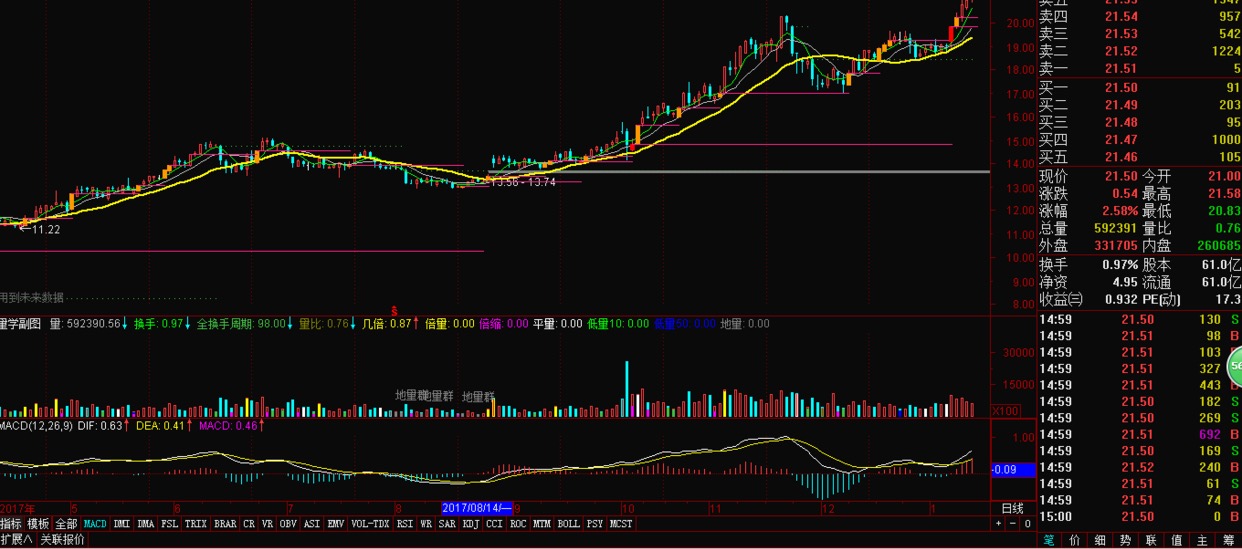The image size is (1242, 549).
Task: Click the zoom-out minus button below 日线
Action: pos(1013,524)
